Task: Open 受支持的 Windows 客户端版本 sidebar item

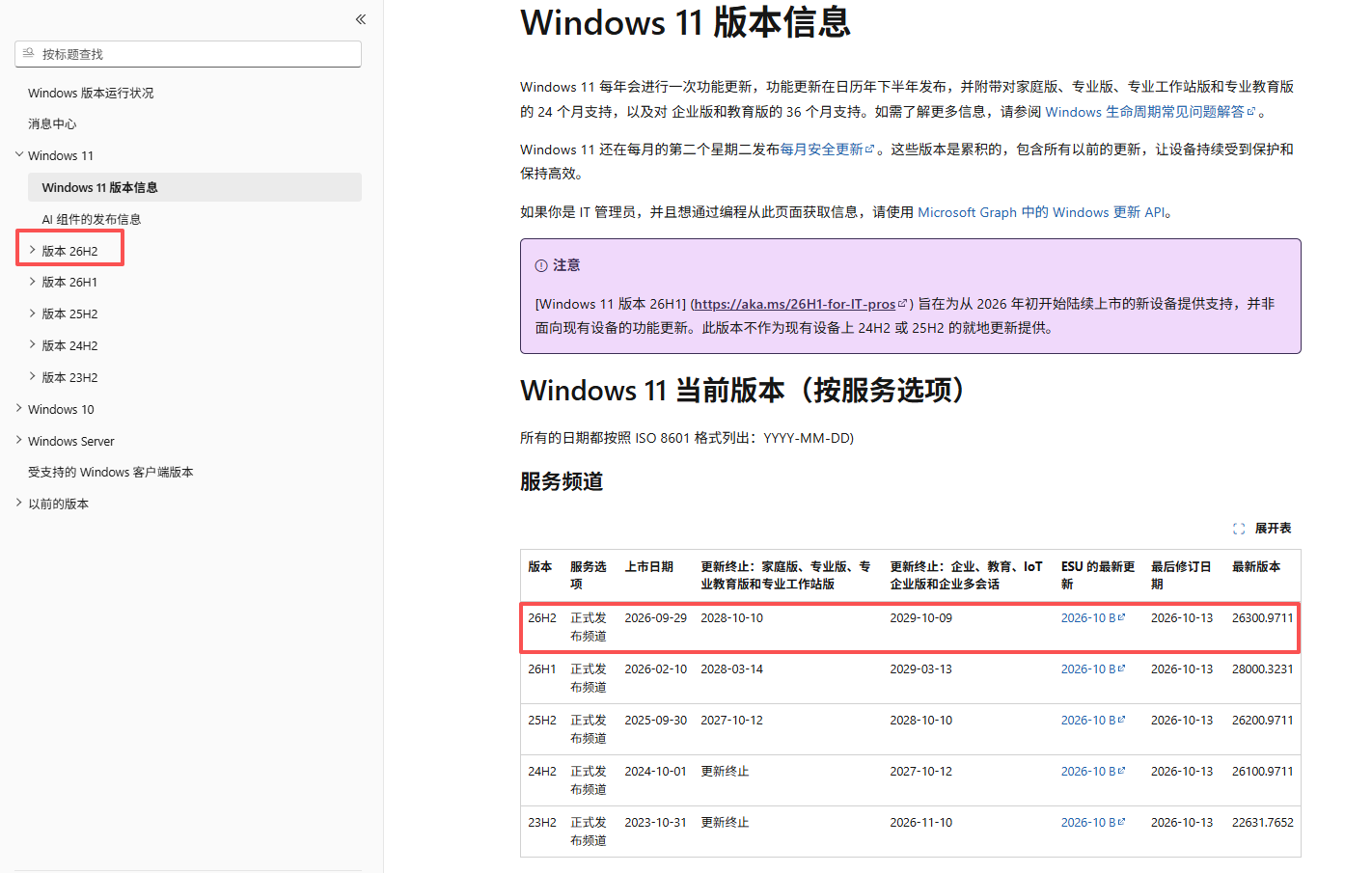Action: pyautogui.click(x=111, y=472)
